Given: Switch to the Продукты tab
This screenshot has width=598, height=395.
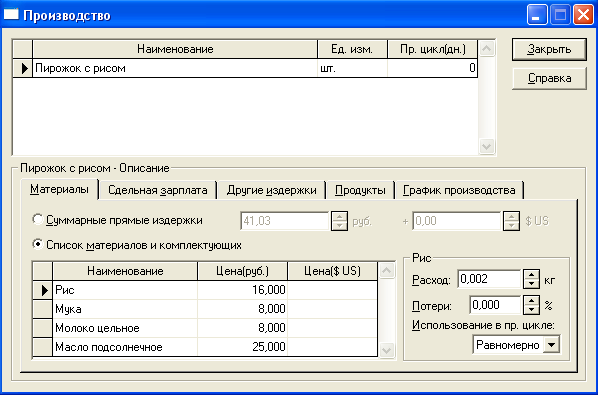Looking at the screenshot, I should point(360,190).
